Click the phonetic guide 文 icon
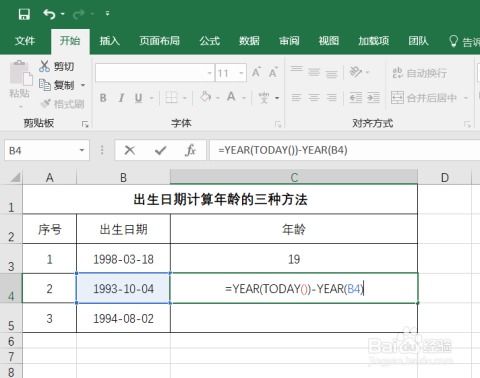Screen dimensions: 480x378 point(264,98)
